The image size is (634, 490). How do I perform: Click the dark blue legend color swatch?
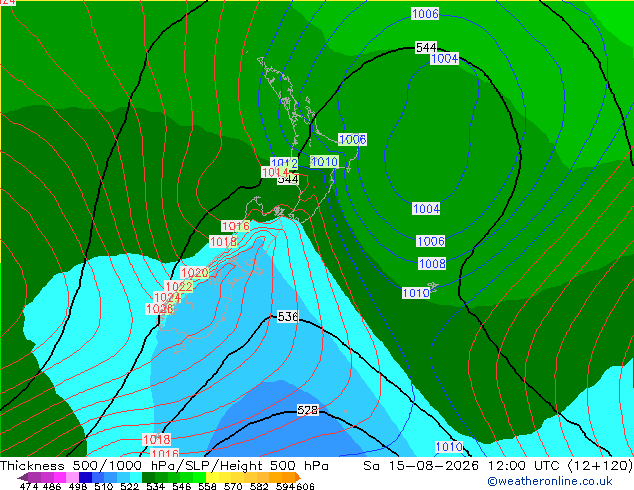[x=85, y=477]
